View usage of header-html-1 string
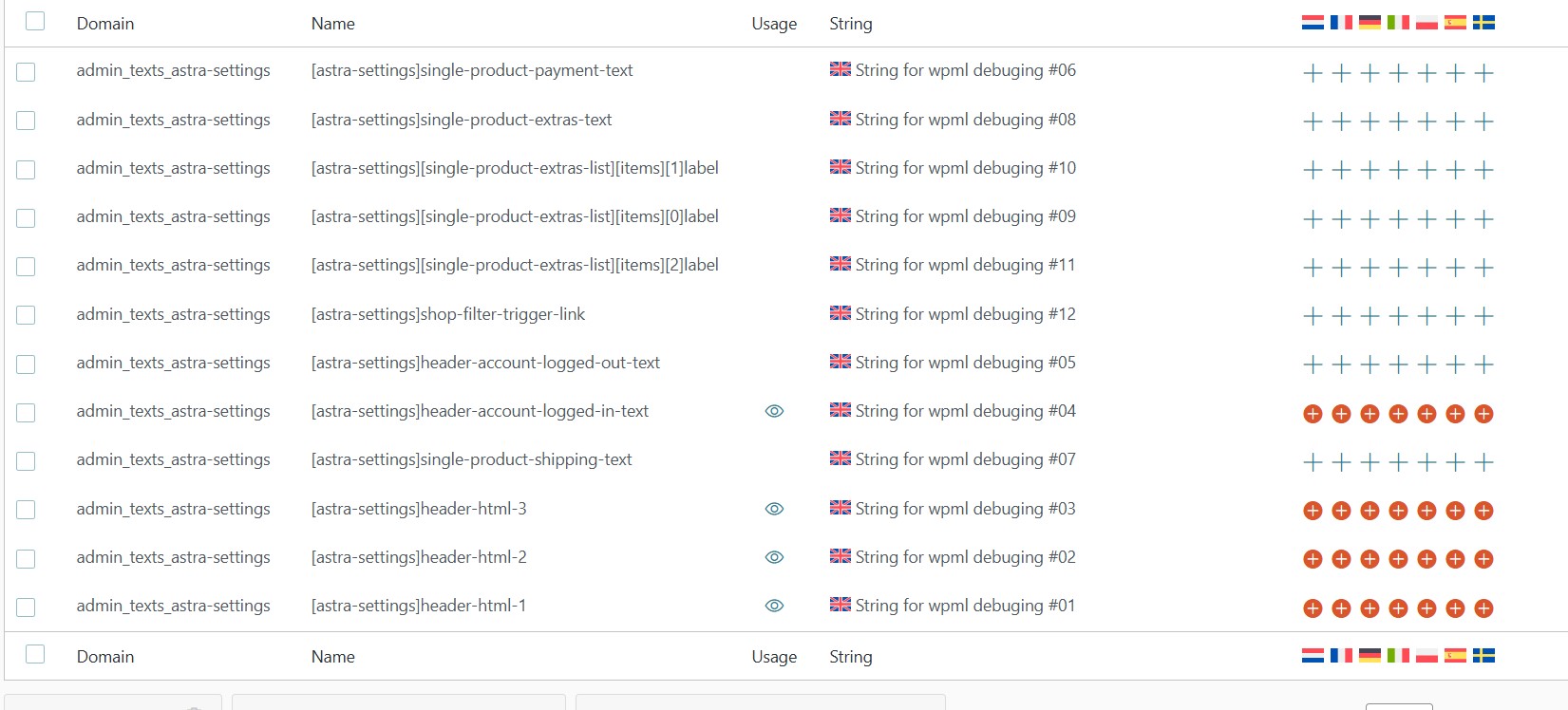 pyautogui.click(x=774, y=606)
